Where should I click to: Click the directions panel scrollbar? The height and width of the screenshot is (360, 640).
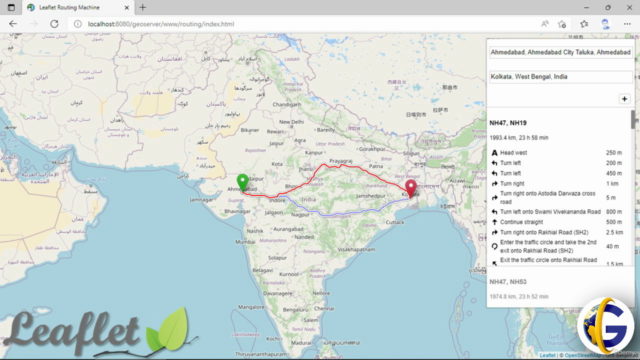pos(633,120)
